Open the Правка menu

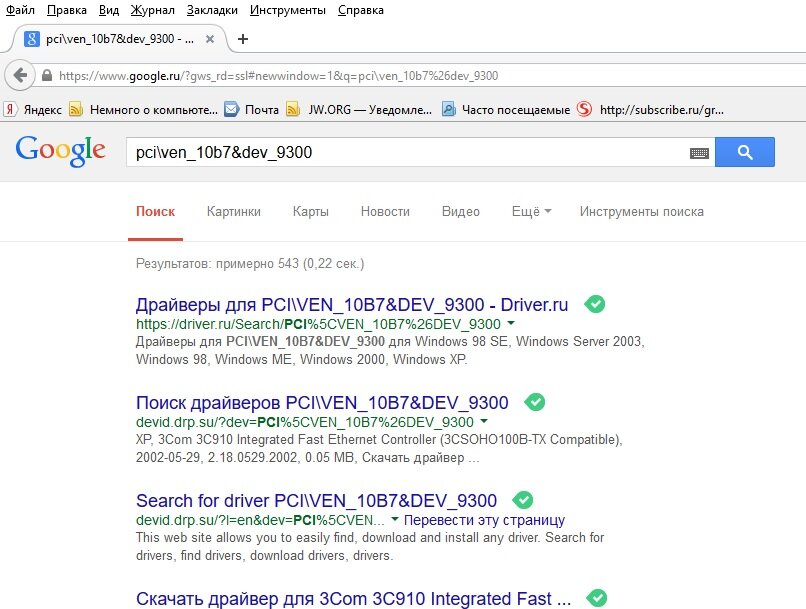pyautogui.click(x=67, y=10)
